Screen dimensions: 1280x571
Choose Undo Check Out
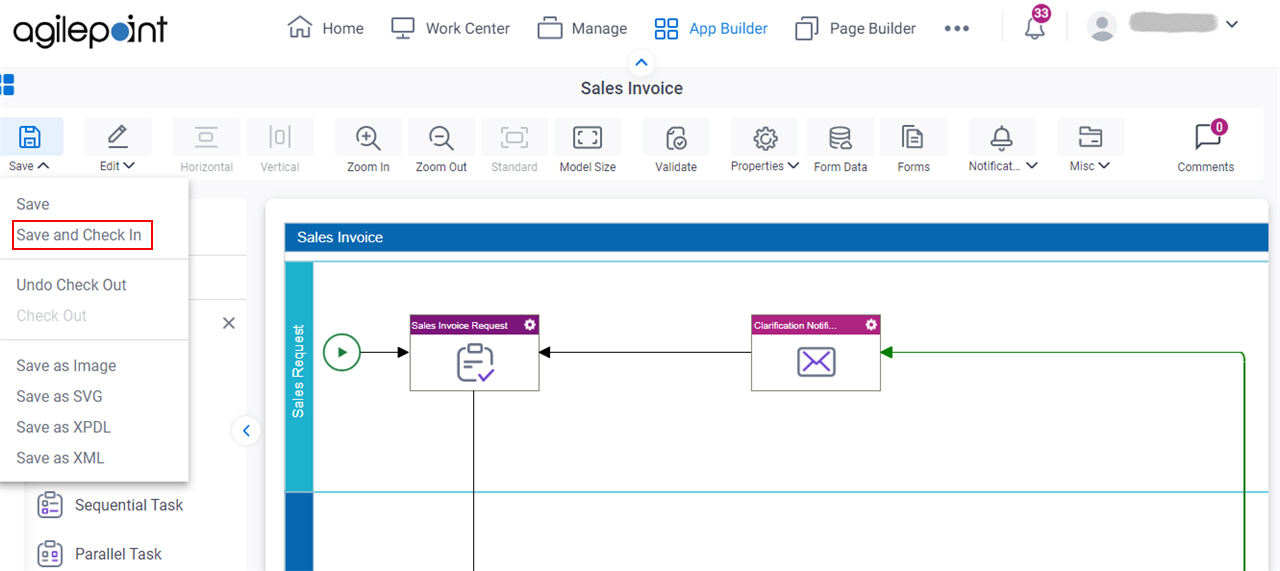point(72,285)
